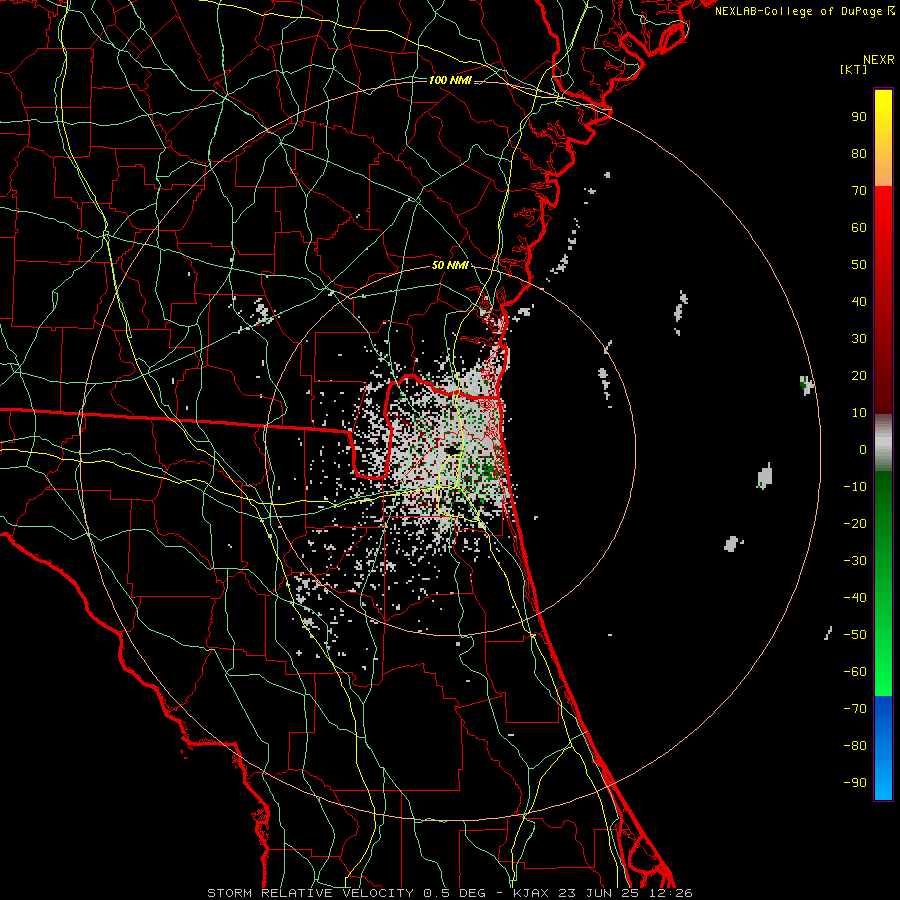Click the -60 value on velocity scale
The height and width of the screenshot is (900, 900).
[x=855, y=672]
